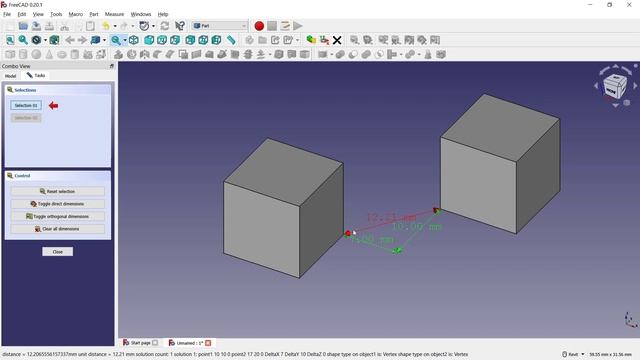Open the File menu
This screenshot has width=640, height=360.
point(7,14)
